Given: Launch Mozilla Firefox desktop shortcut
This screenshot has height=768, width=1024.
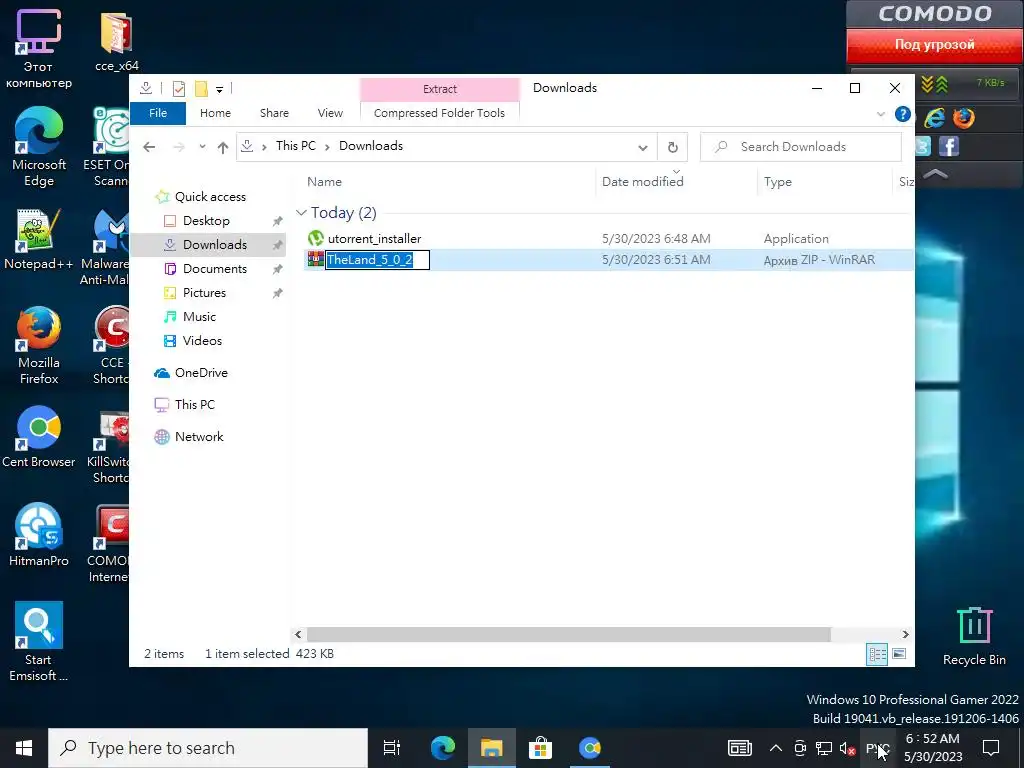Looking at the screenshot, I should point(39,345).
